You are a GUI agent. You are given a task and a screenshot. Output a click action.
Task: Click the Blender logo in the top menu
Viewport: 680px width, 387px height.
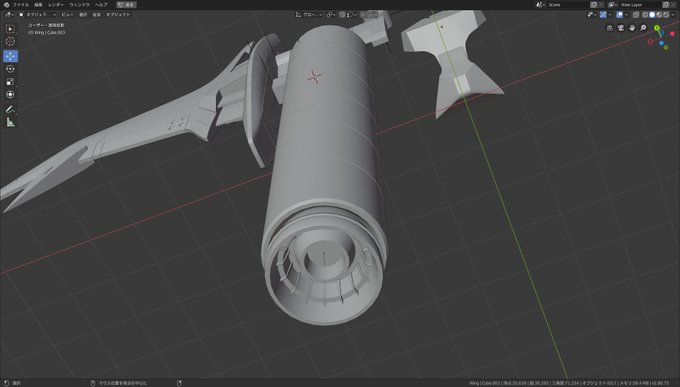coord(6,5)
